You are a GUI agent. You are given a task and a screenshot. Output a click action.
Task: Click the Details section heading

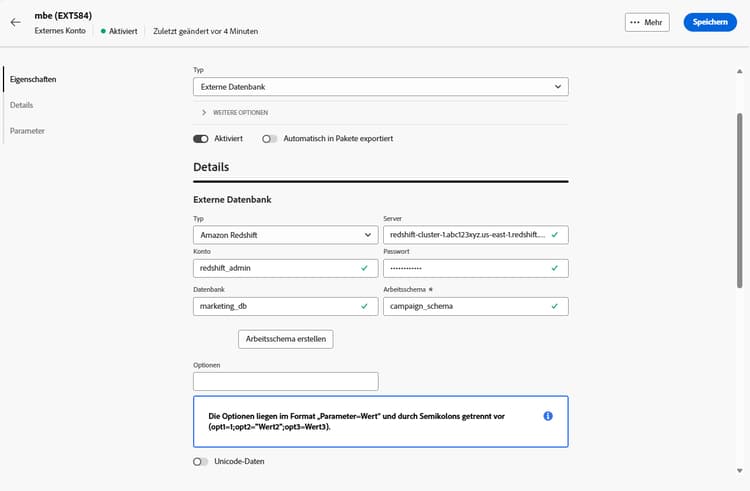[211, 167]
